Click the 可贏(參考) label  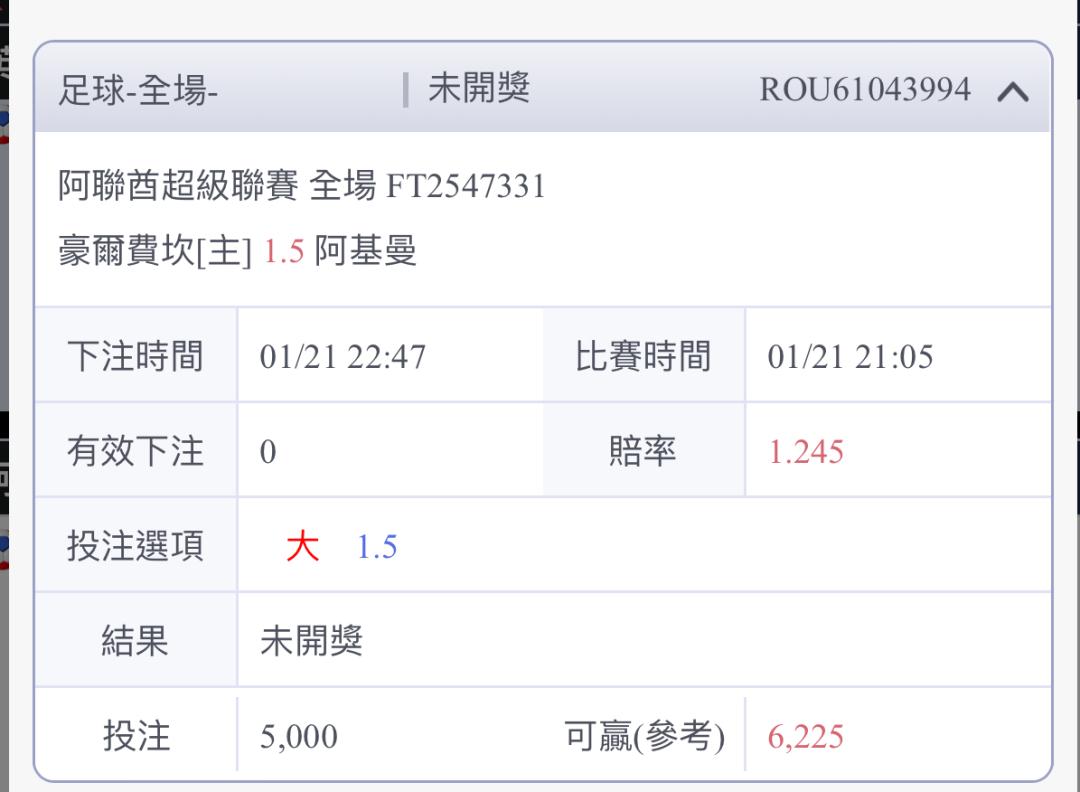coord(645,736)
